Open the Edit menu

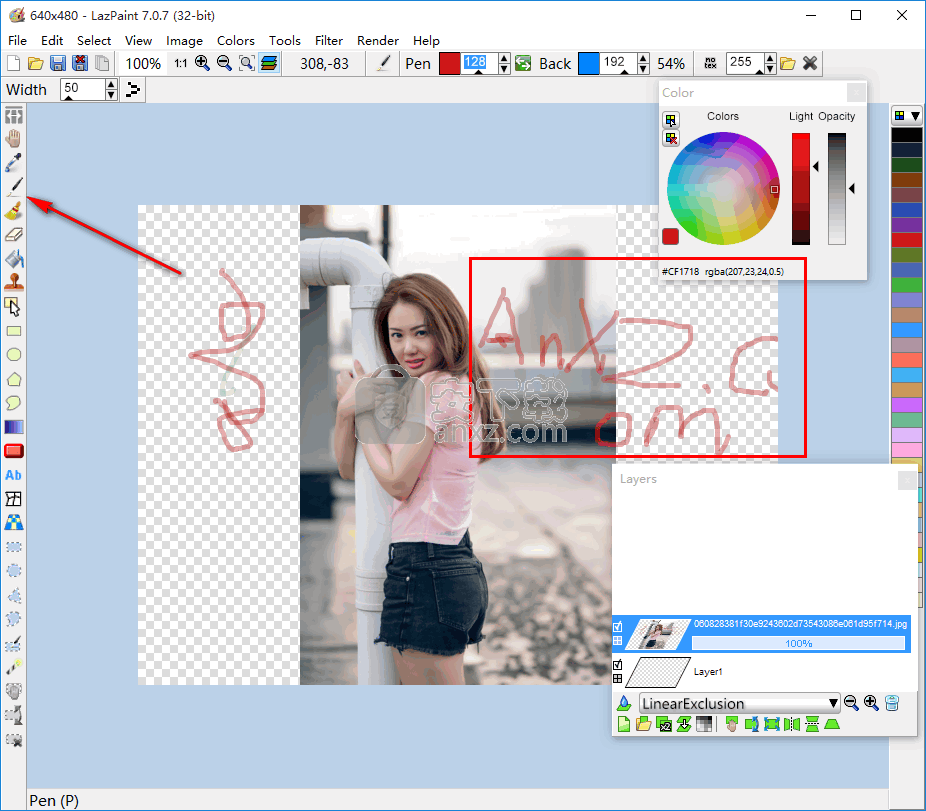[52, 40]
